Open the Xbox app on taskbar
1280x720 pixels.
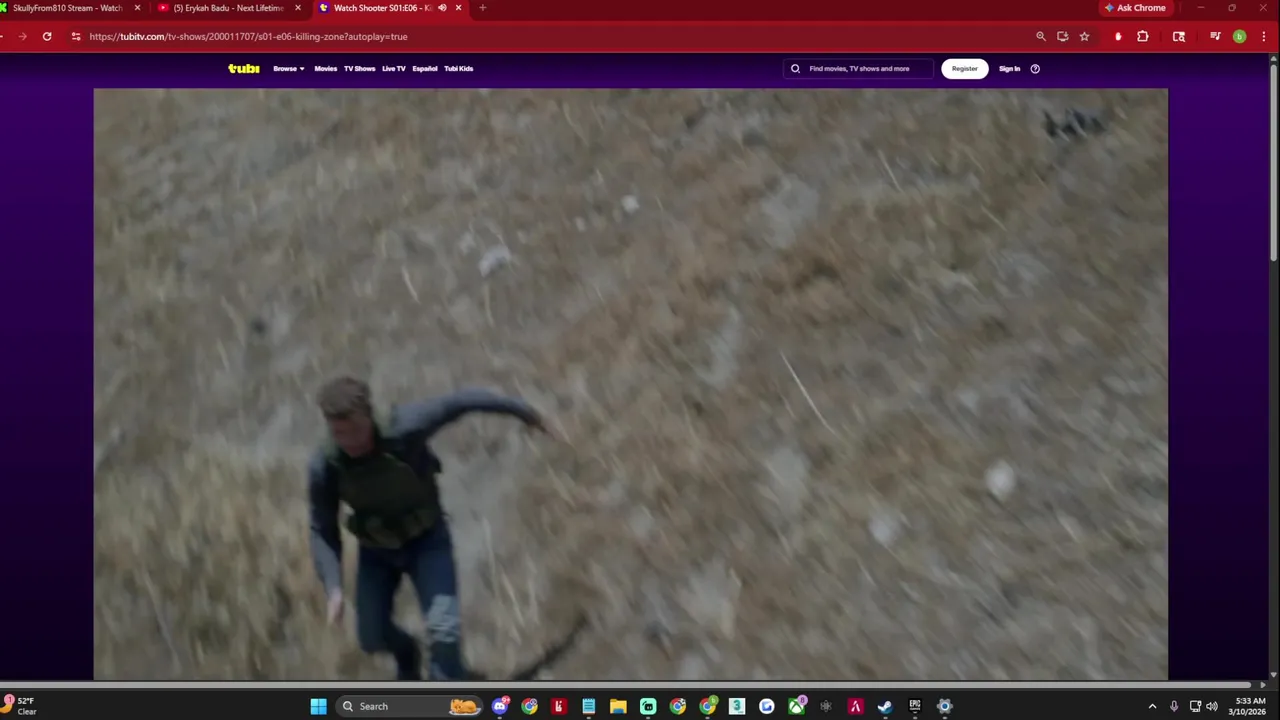coord(796,706)
